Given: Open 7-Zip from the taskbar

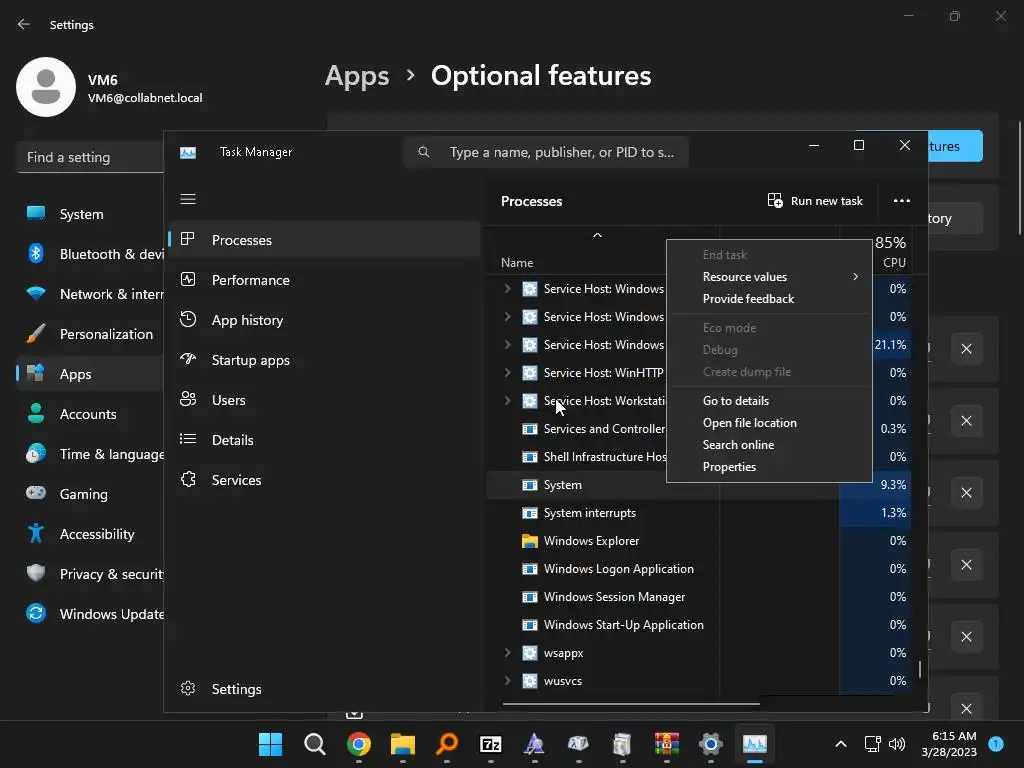Looking at the screenshot, I should click(490, 744).
